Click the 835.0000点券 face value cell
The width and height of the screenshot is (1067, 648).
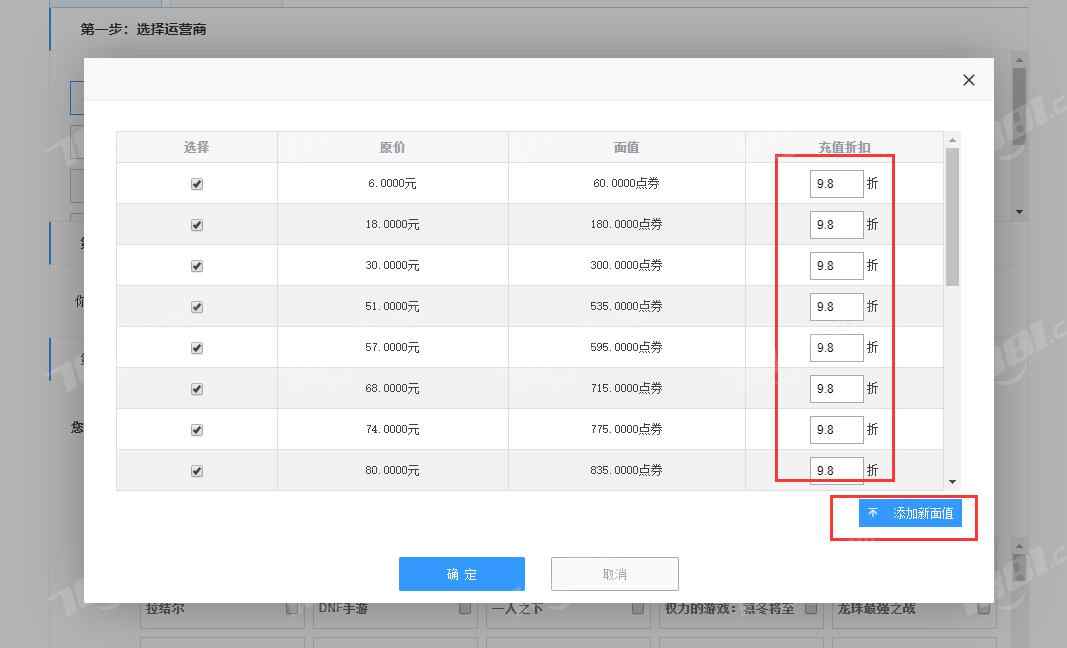coord(626,470)
